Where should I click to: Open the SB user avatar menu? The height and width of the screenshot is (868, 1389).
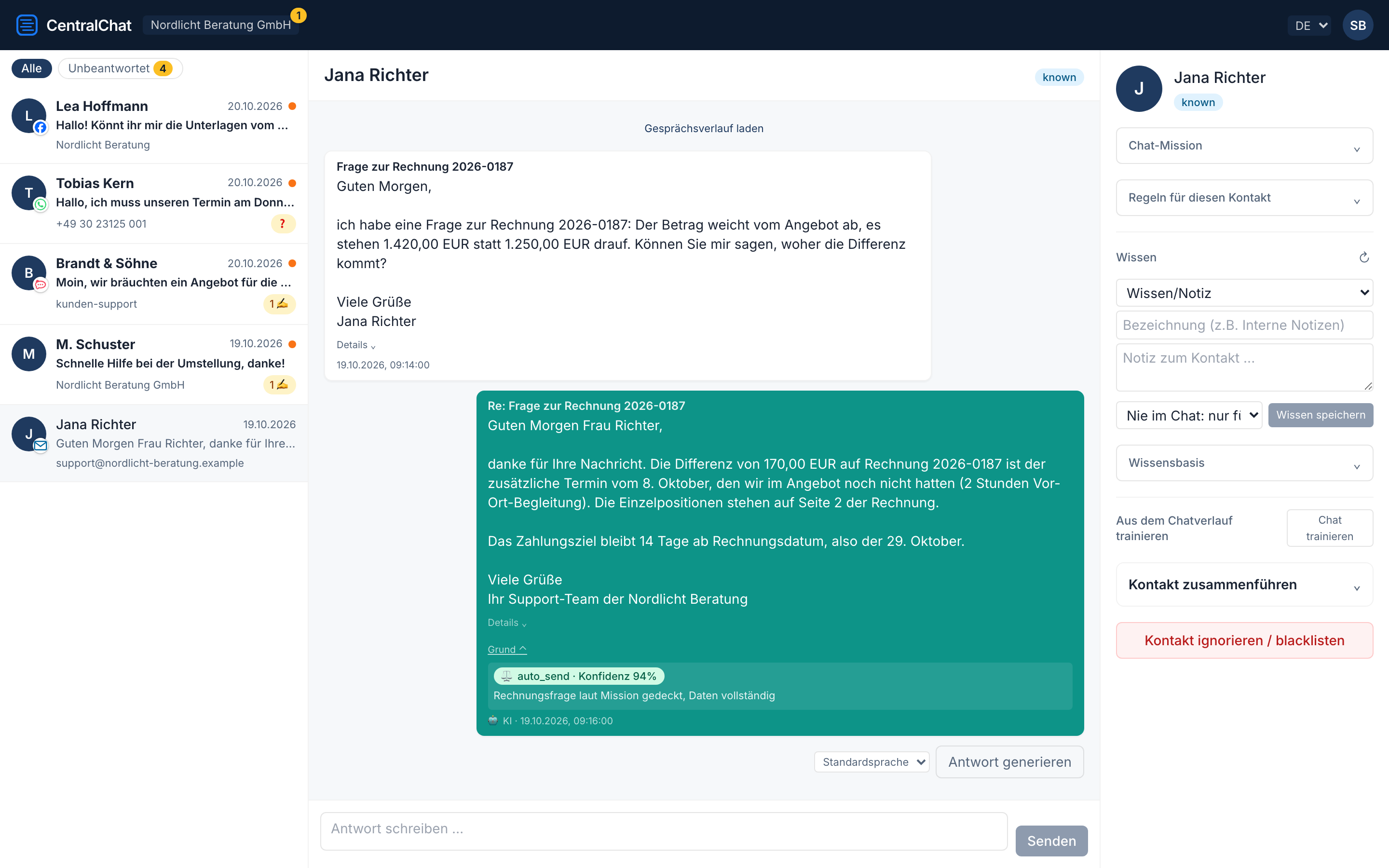coord(1358,25)
